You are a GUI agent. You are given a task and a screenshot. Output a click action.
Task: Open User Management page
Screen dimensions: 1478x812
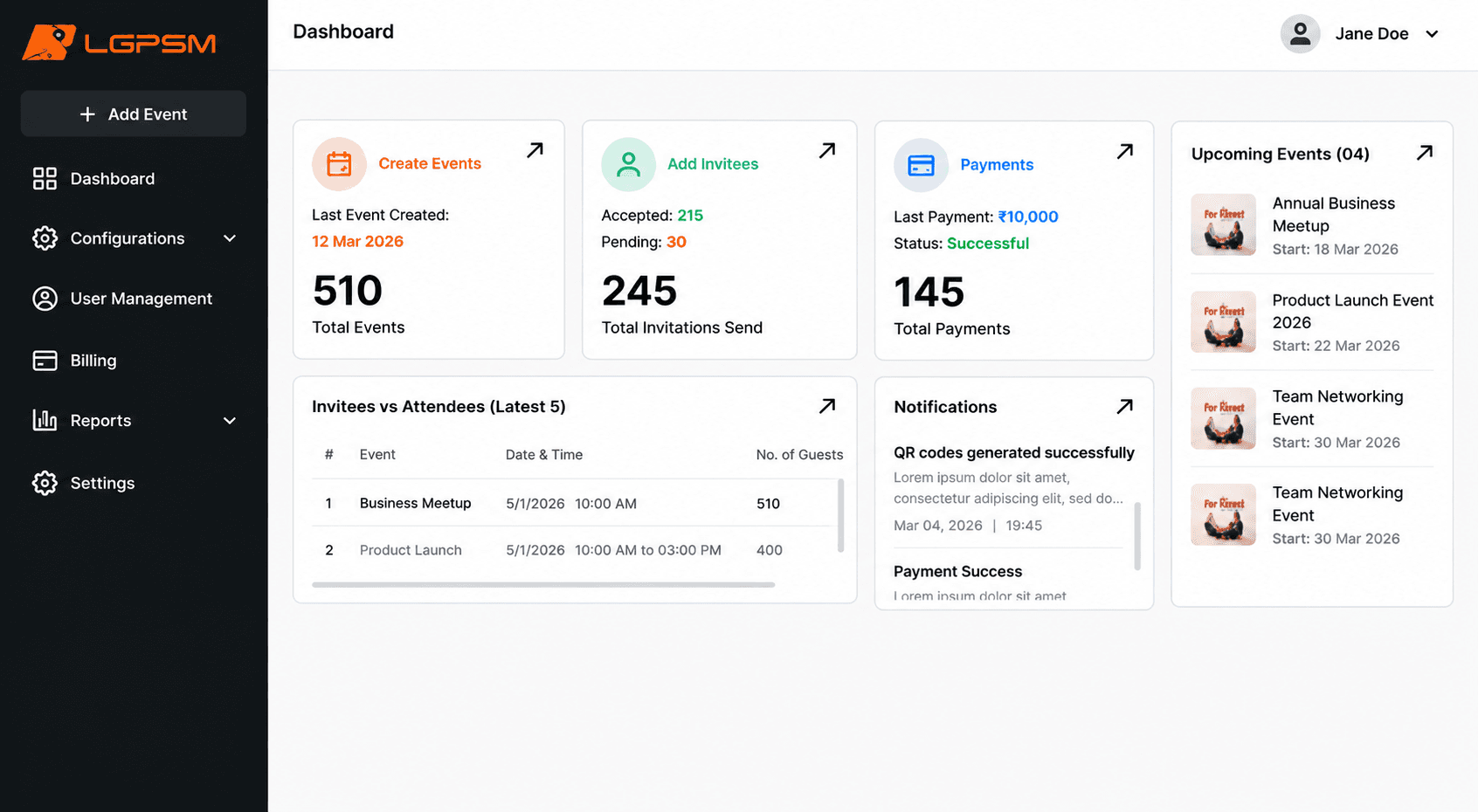coord(142,299)
